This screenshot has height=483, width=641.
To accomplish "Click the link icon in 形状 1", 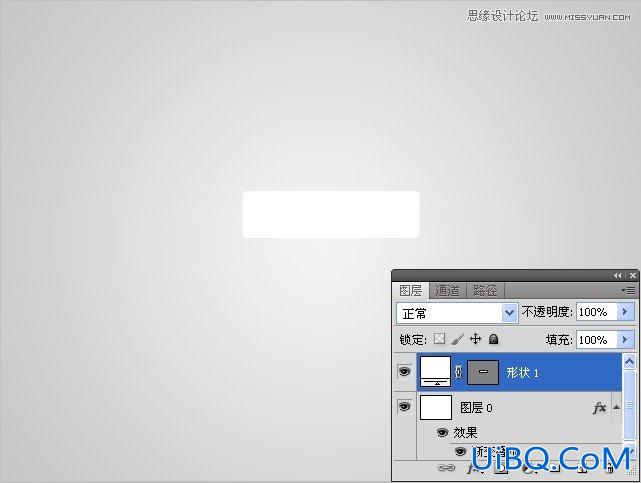I will 458,372.
